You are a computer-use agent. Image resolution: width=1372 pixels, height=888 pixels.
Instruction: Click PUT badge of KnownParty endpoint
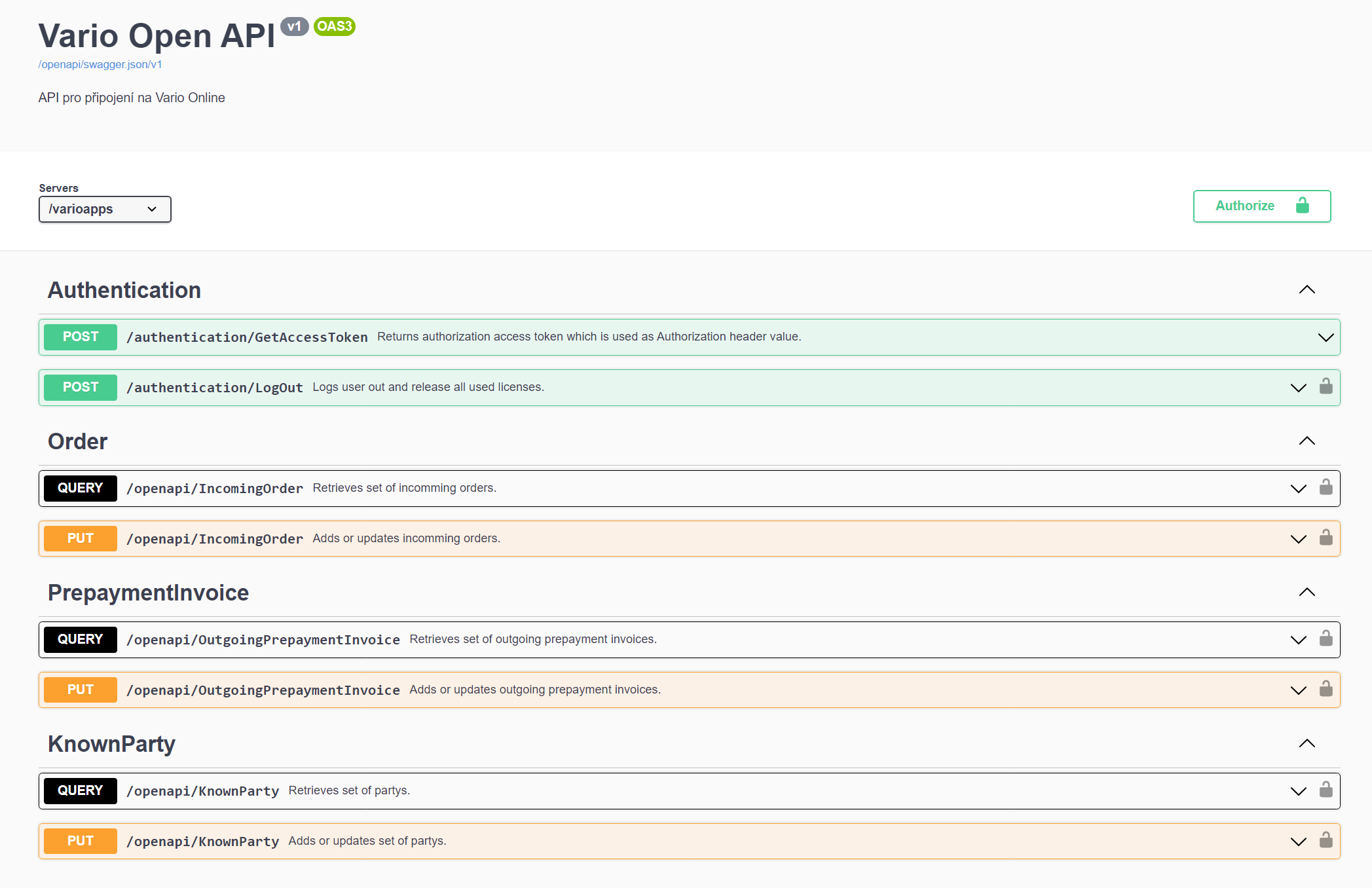[x=81, y=841]
